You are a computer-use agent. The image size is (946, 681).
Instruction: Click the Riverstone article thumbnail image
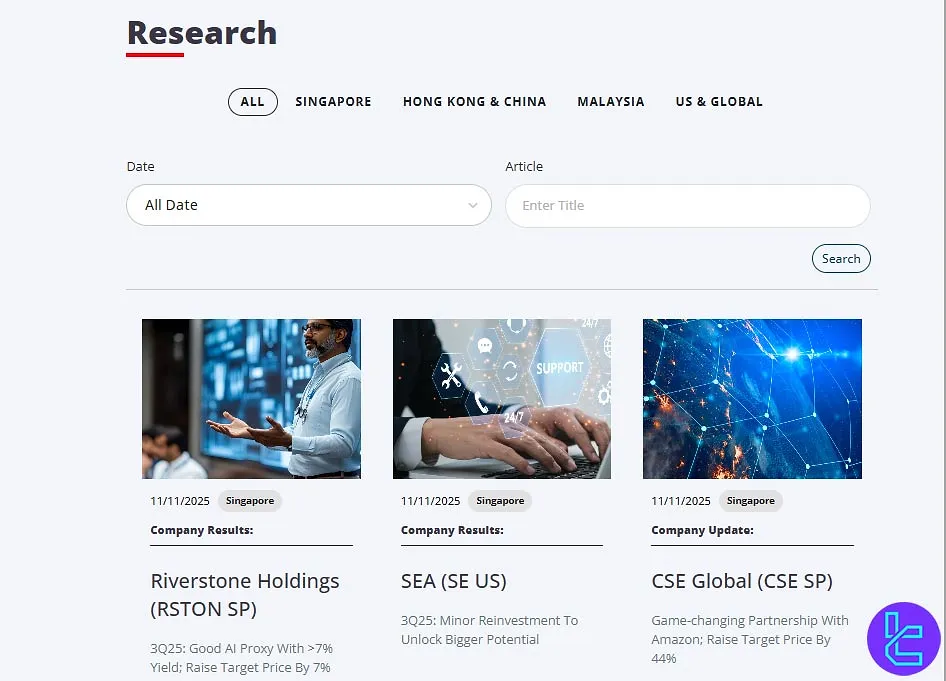pos(251,398)
